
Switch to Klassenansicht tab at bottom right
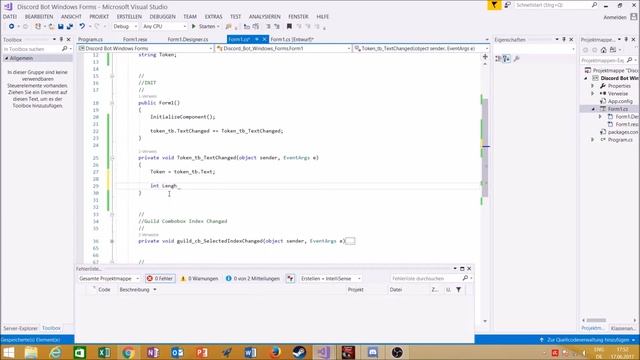click(x=623, y=328)
